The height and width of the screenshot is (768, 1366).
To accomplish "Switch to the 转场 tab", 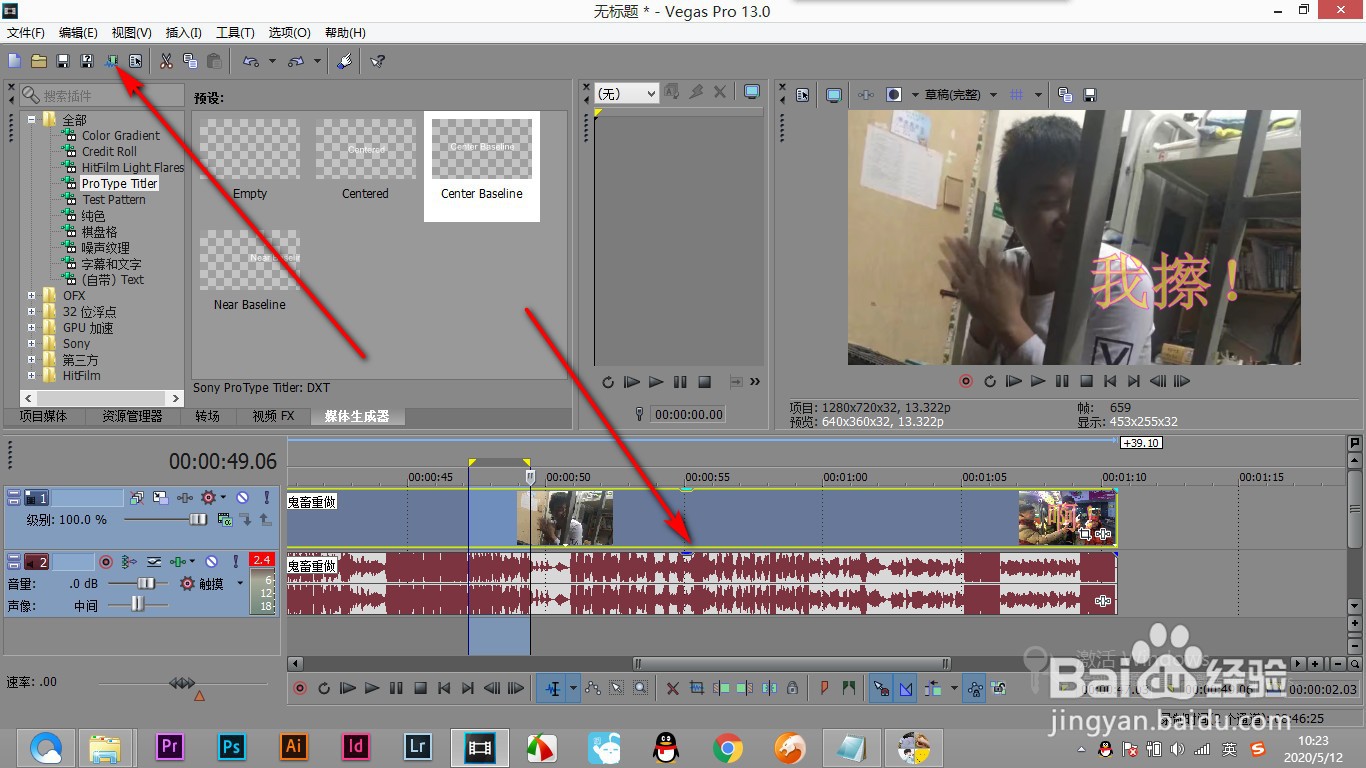I will pyautogui.click(x=207, y=416).
